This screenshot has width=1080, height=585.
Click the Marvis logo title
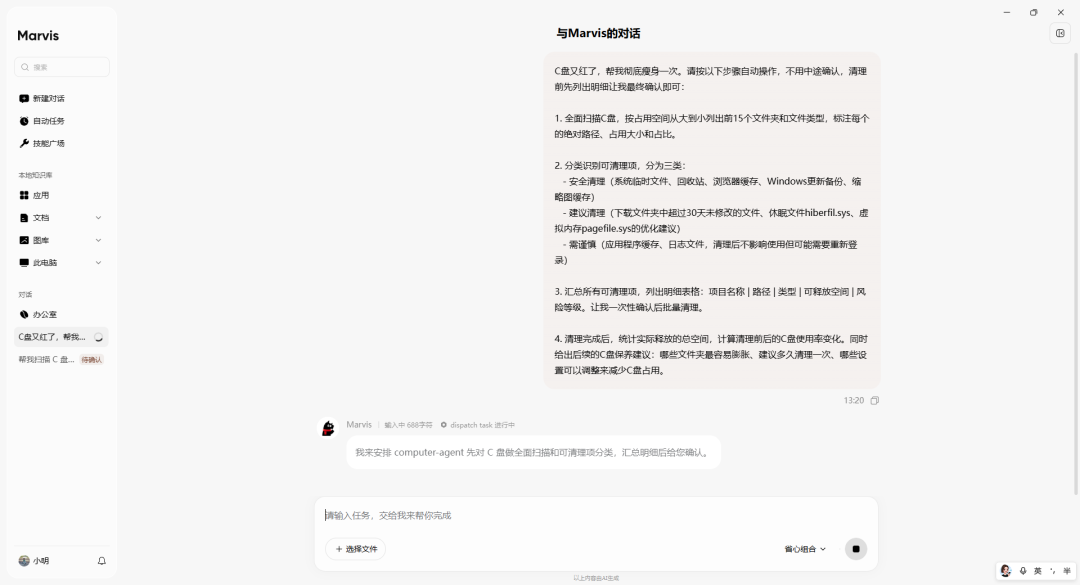coord(38,35)
